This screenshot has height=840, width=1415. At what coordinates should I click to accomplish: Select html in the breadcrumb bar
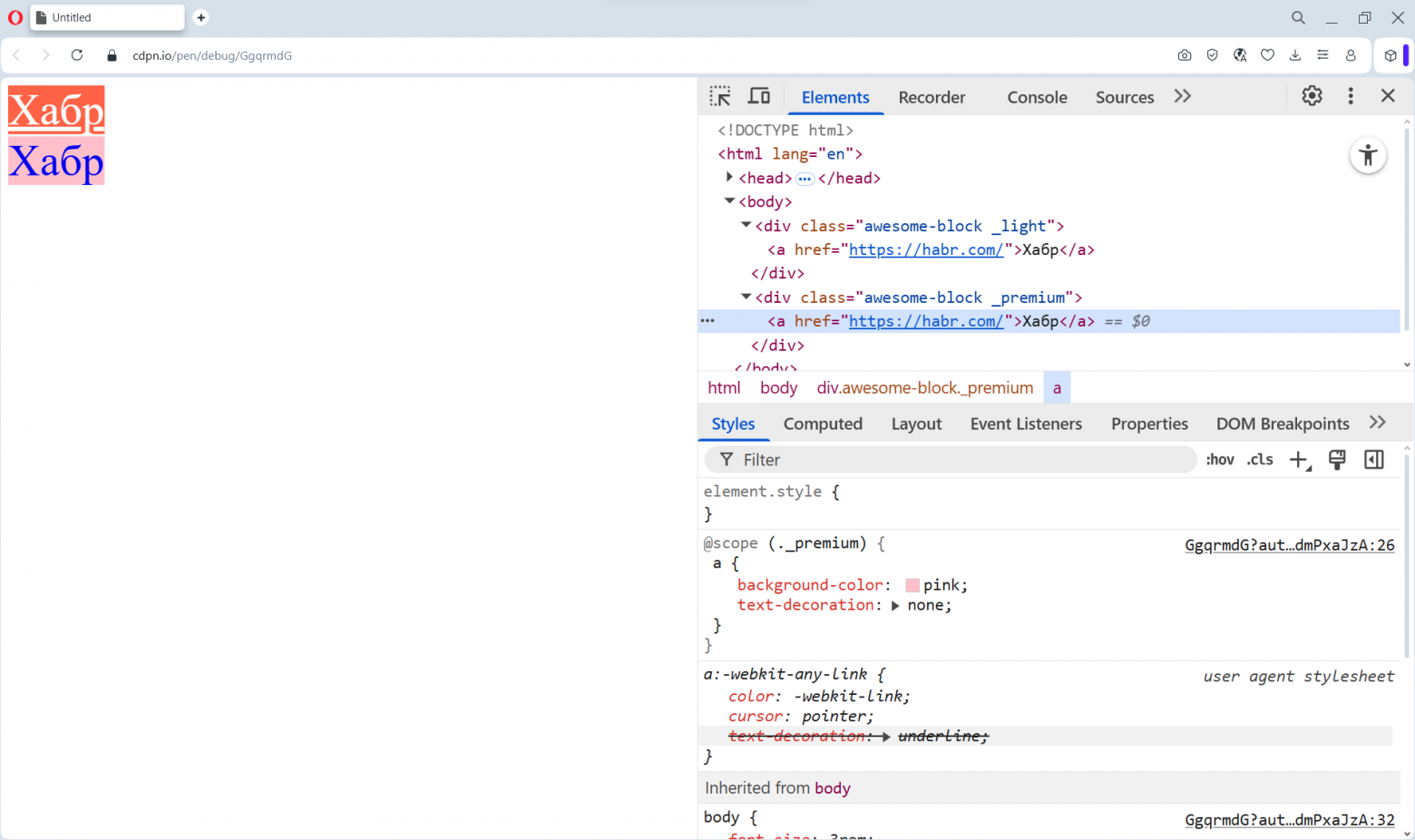(x=724, y=387)
